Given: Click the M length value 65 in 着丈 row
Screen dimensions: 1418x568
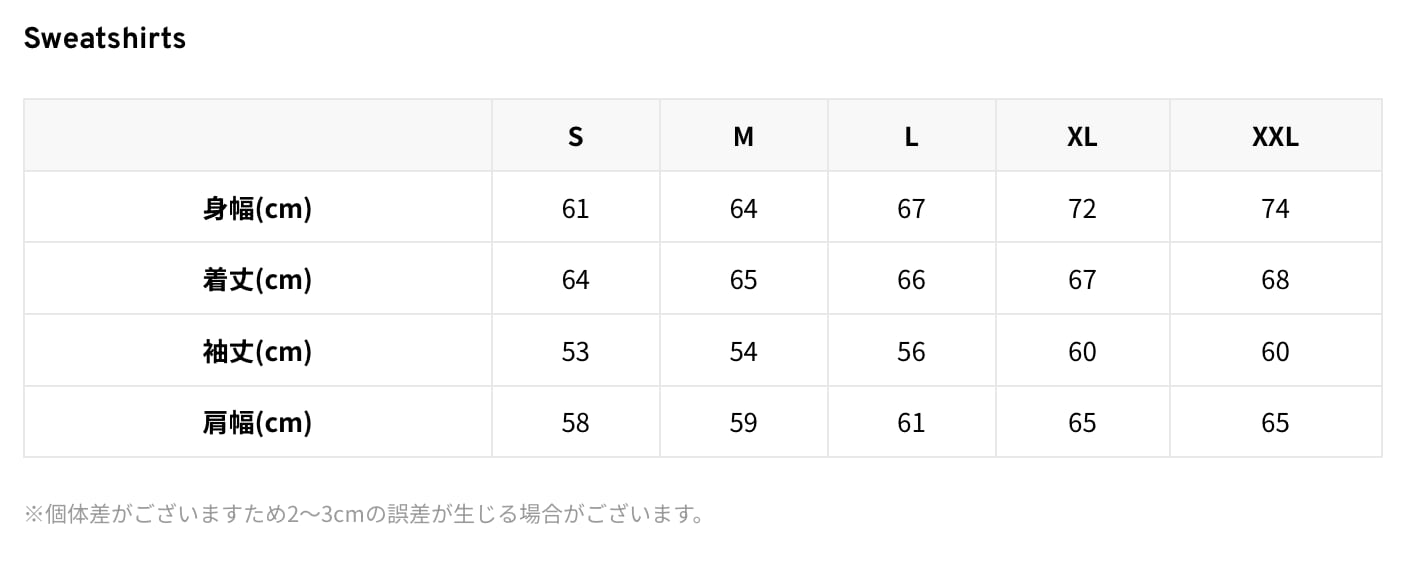Looking at the screenshot, I should coord(743,280).
